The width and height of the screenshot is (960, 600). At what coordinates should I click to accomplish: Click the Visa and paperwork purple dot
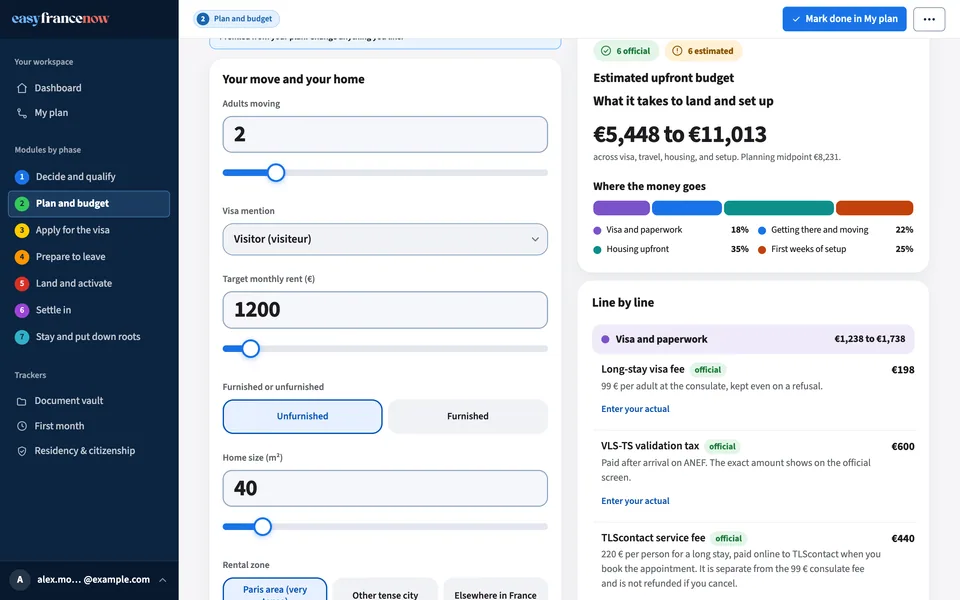tap(605, 339)
